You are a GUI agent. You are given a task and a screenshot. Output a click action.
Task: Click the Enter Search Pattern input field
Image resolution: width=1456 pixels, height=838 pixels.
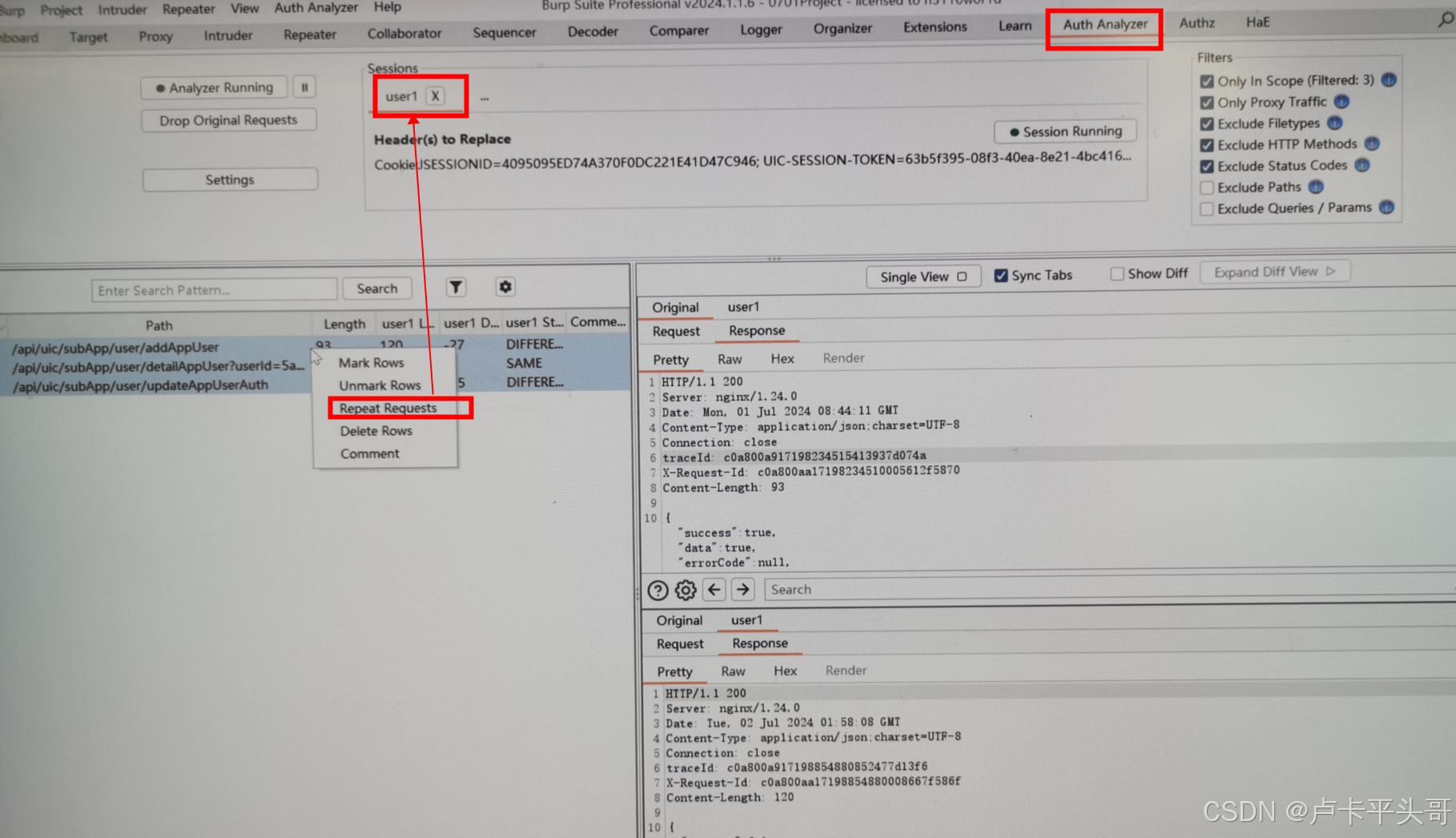(212, 289)
